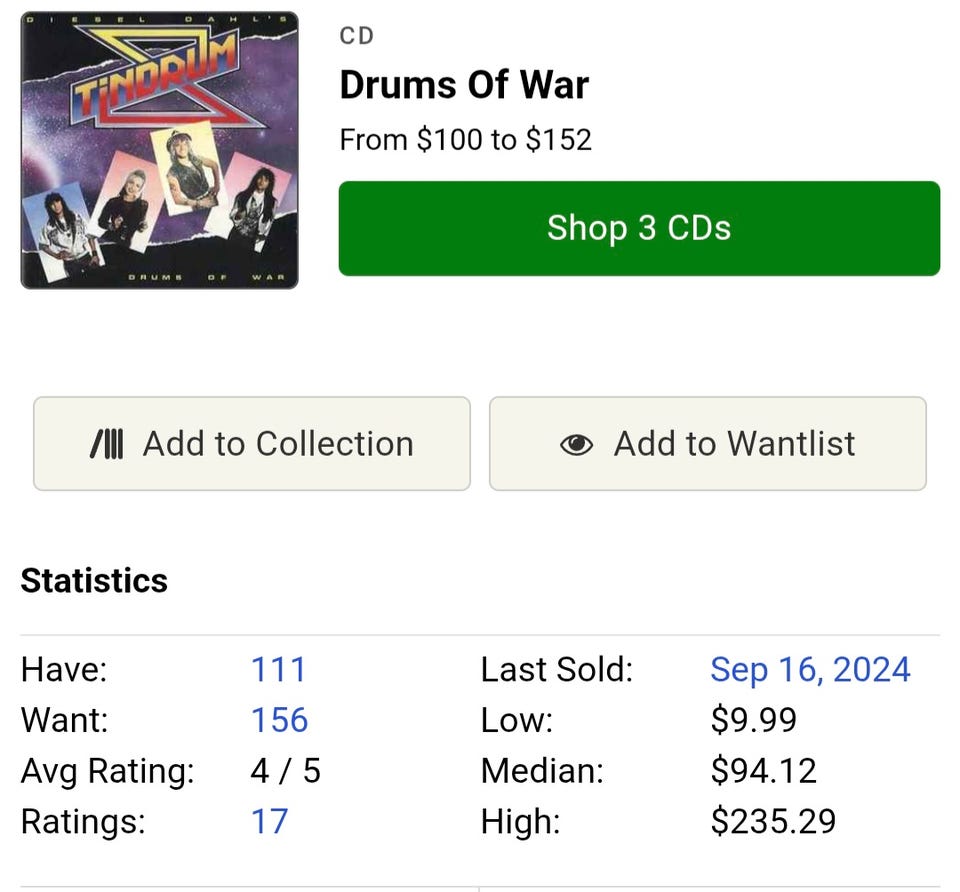Click the CD format label
960x892 pixels.
(357, 36)
